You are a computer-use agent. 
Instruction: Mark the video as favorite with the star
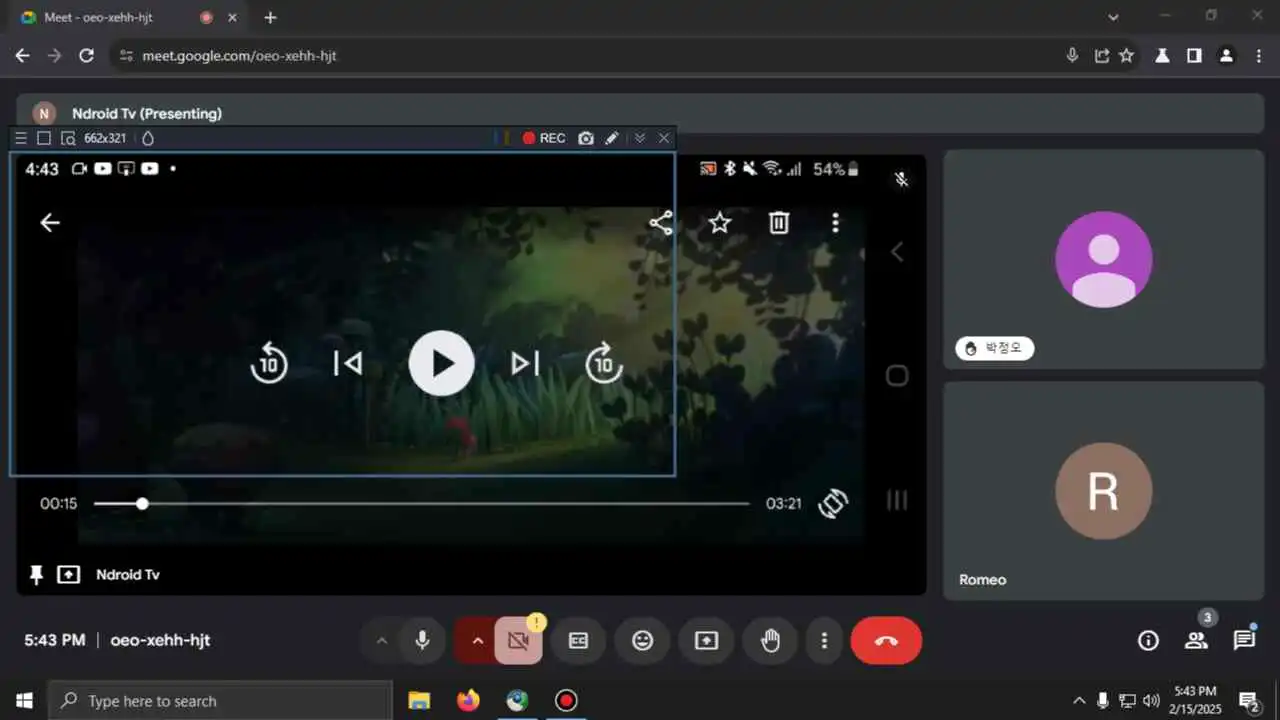pyautogui.click(x=720, y=223)
